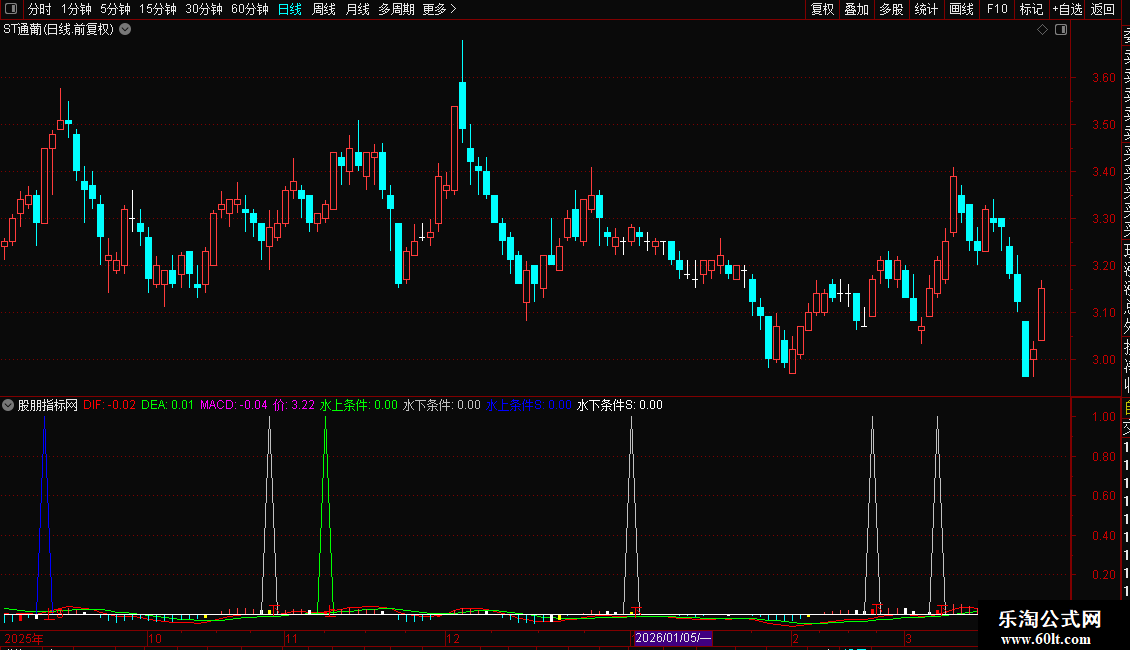Click the diamond icon in chart corner

coord(1042,30)
